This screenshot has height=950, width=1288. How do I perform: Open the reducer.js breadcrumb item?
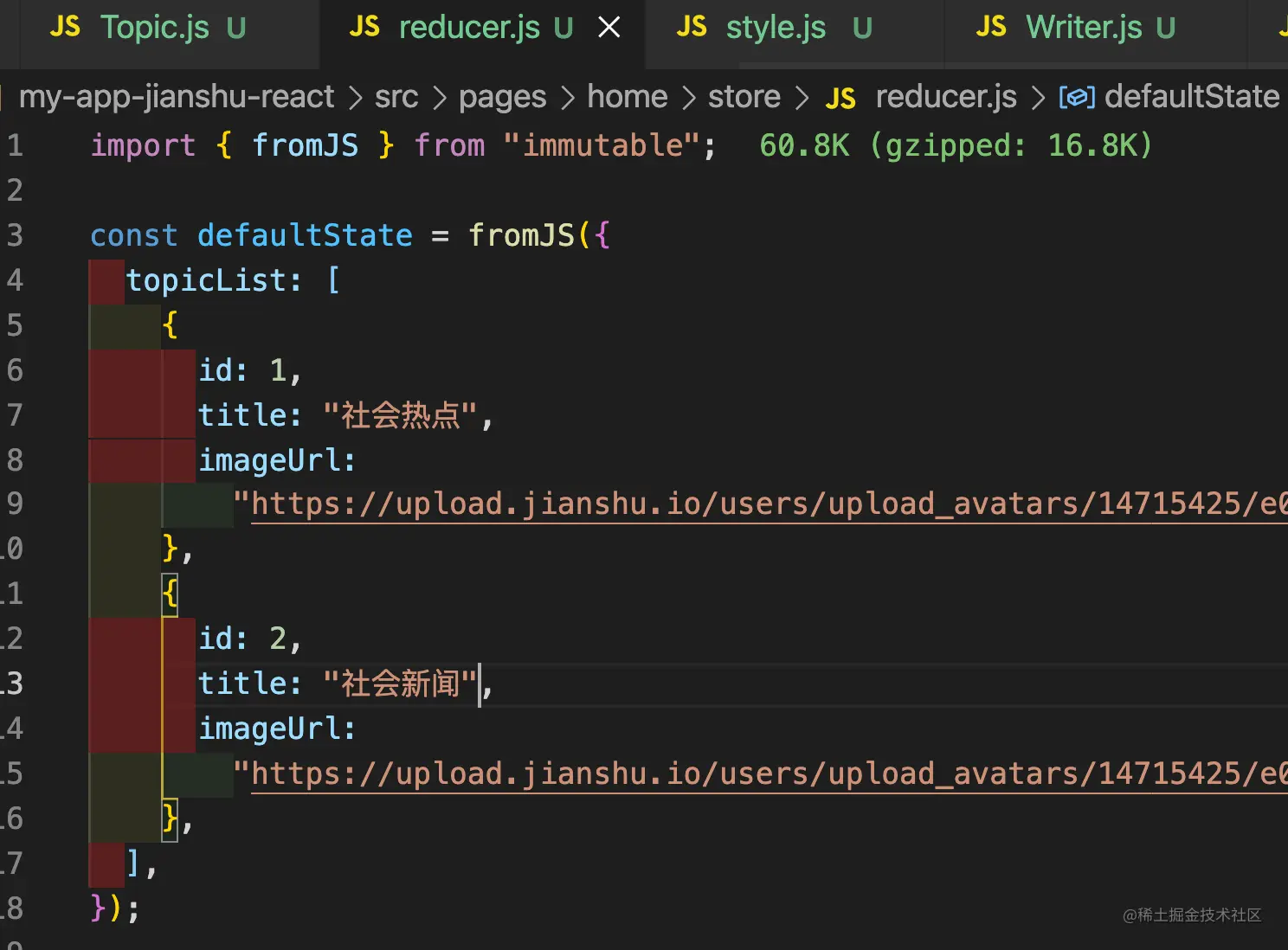pyautogui.click(x=946, y=96)
